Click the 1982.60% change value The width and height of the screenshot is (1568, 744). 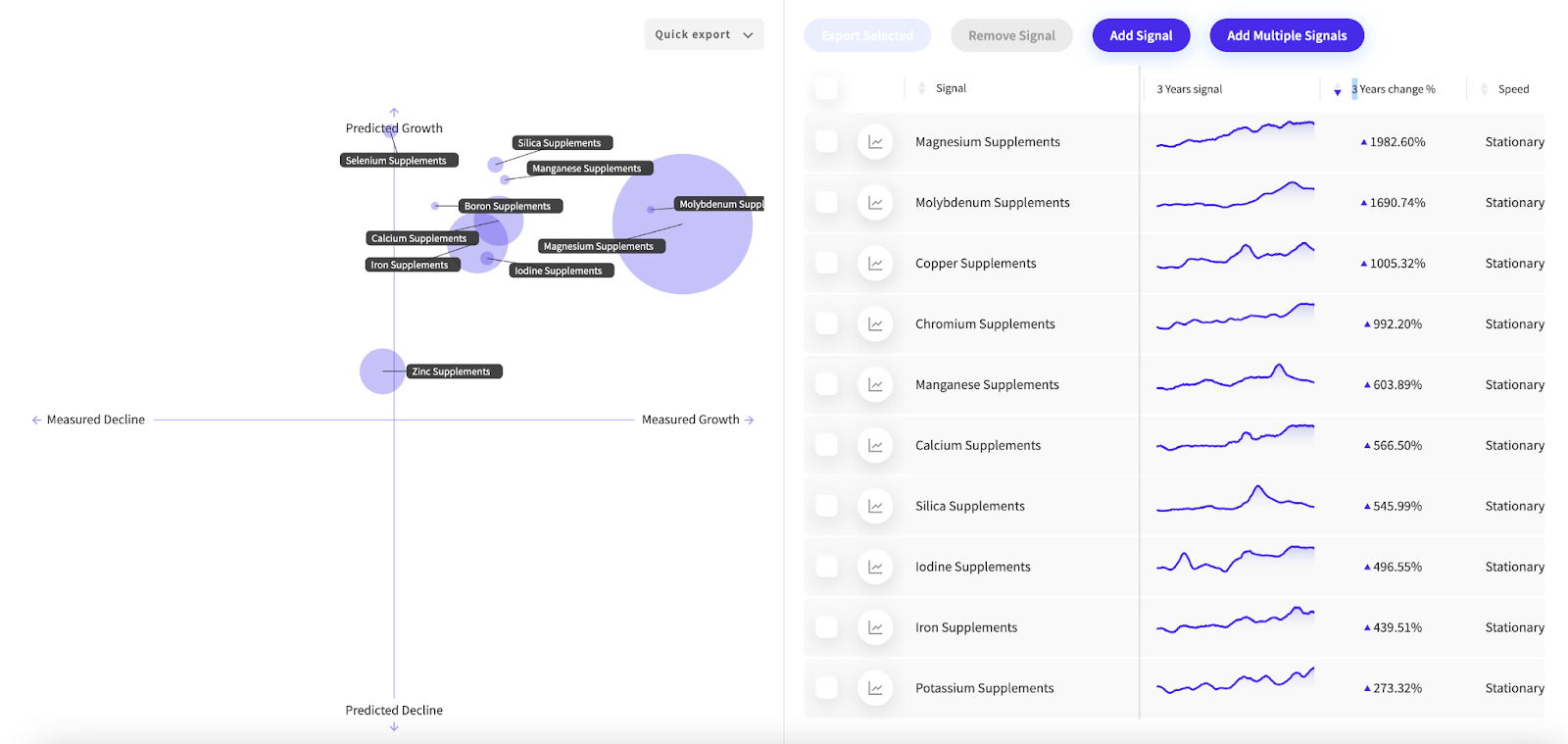(x=1397, y=142)
